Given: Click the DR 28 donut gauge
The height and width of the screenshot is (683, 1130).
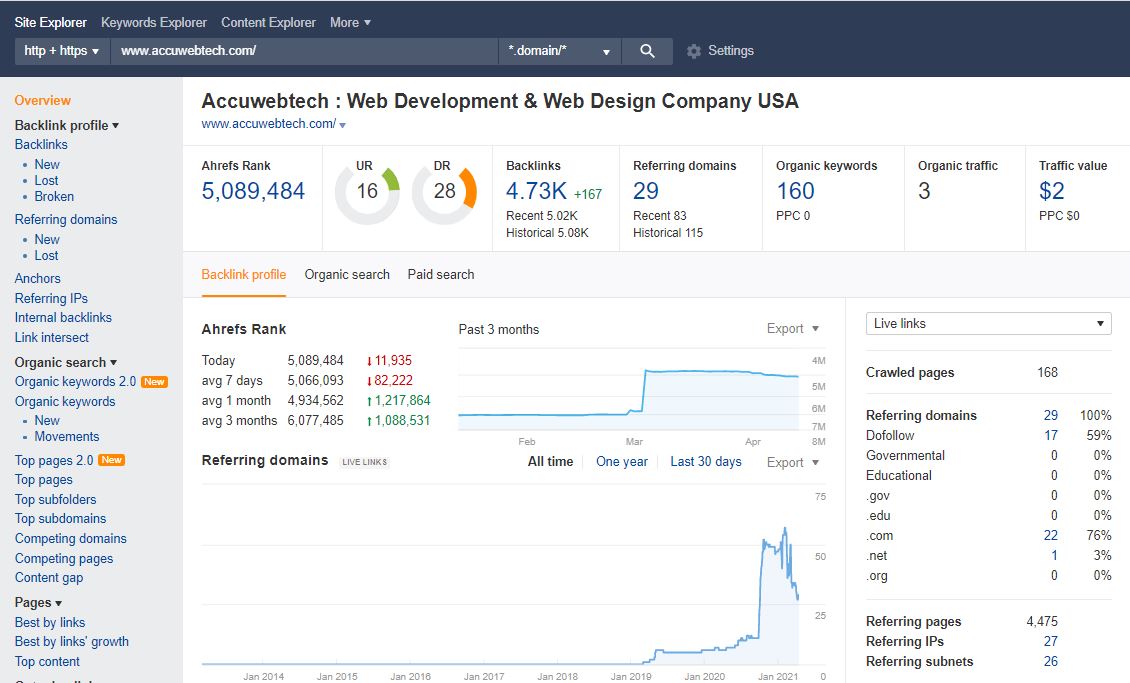Looking at the screenshot, I should click(445, 193).
